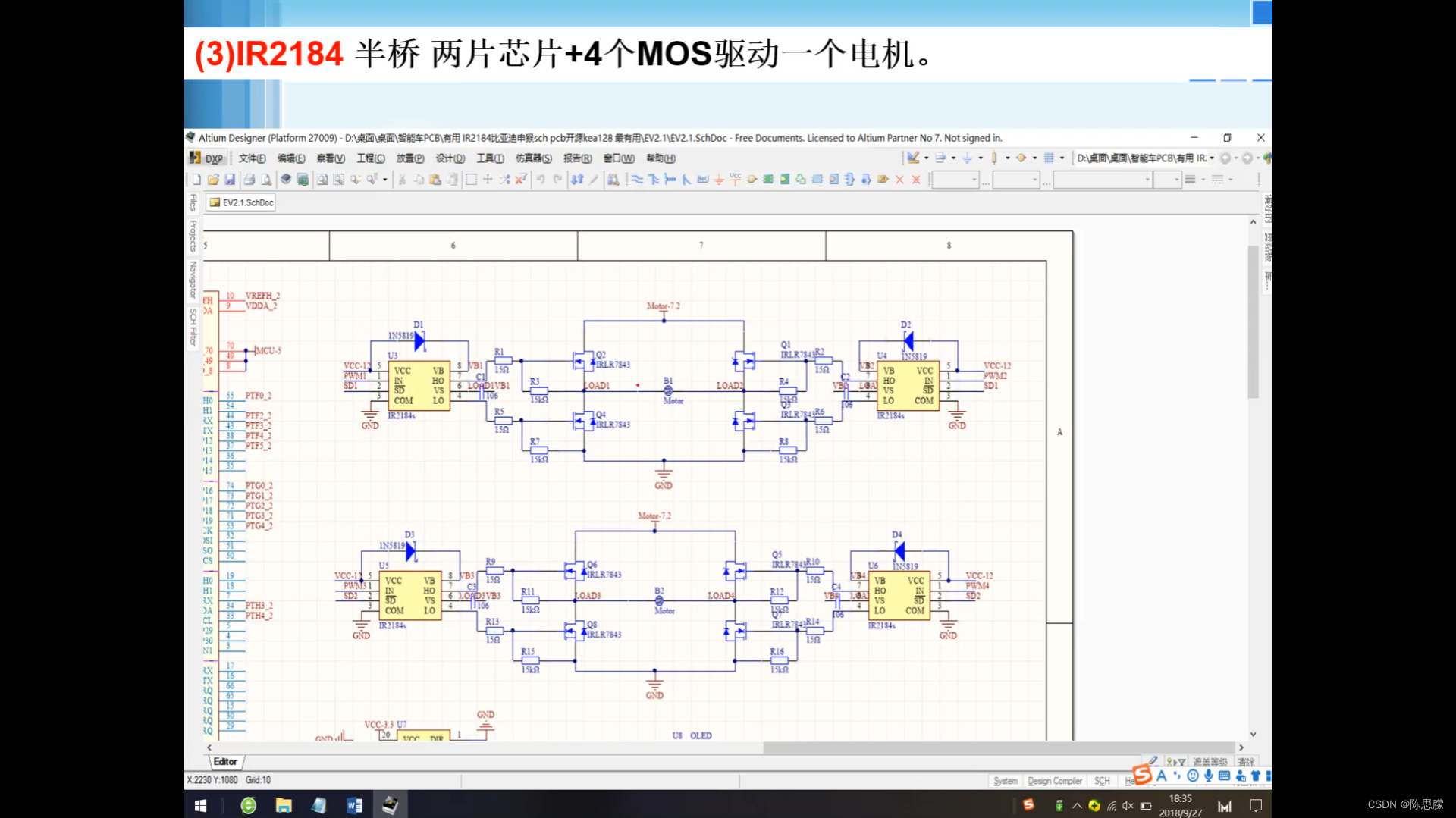
Task: Print the current schematic document
Action: coord(249,180)
